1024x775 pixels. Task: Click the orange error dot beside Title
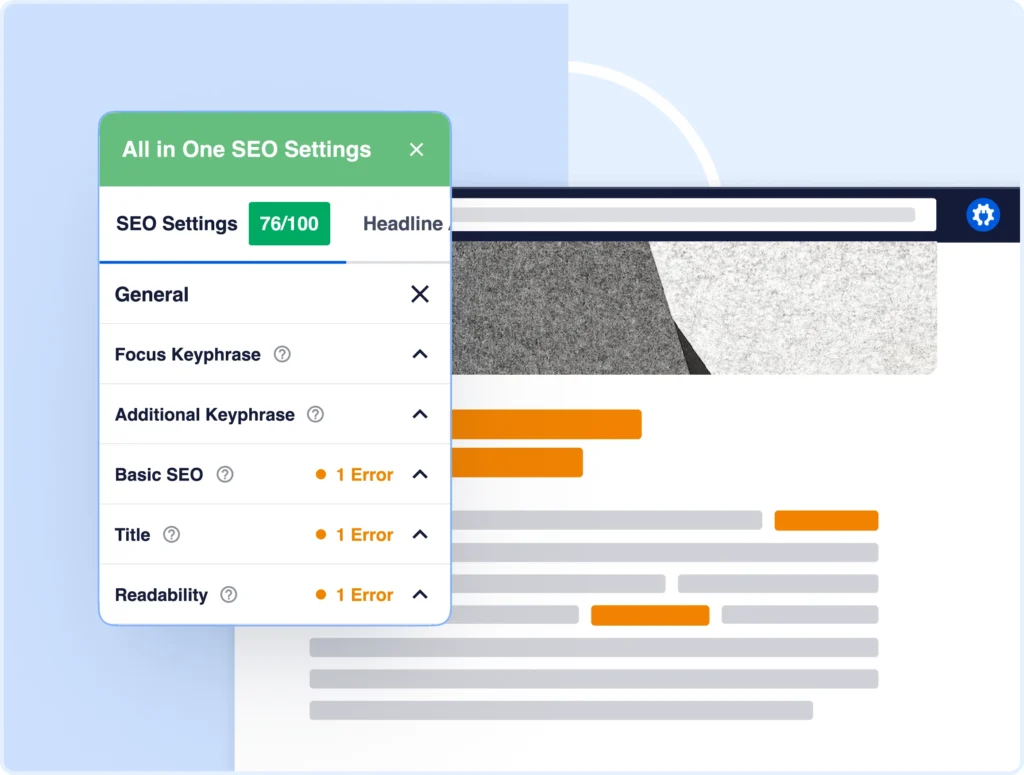pyautogui.click(x=322, y=534)
